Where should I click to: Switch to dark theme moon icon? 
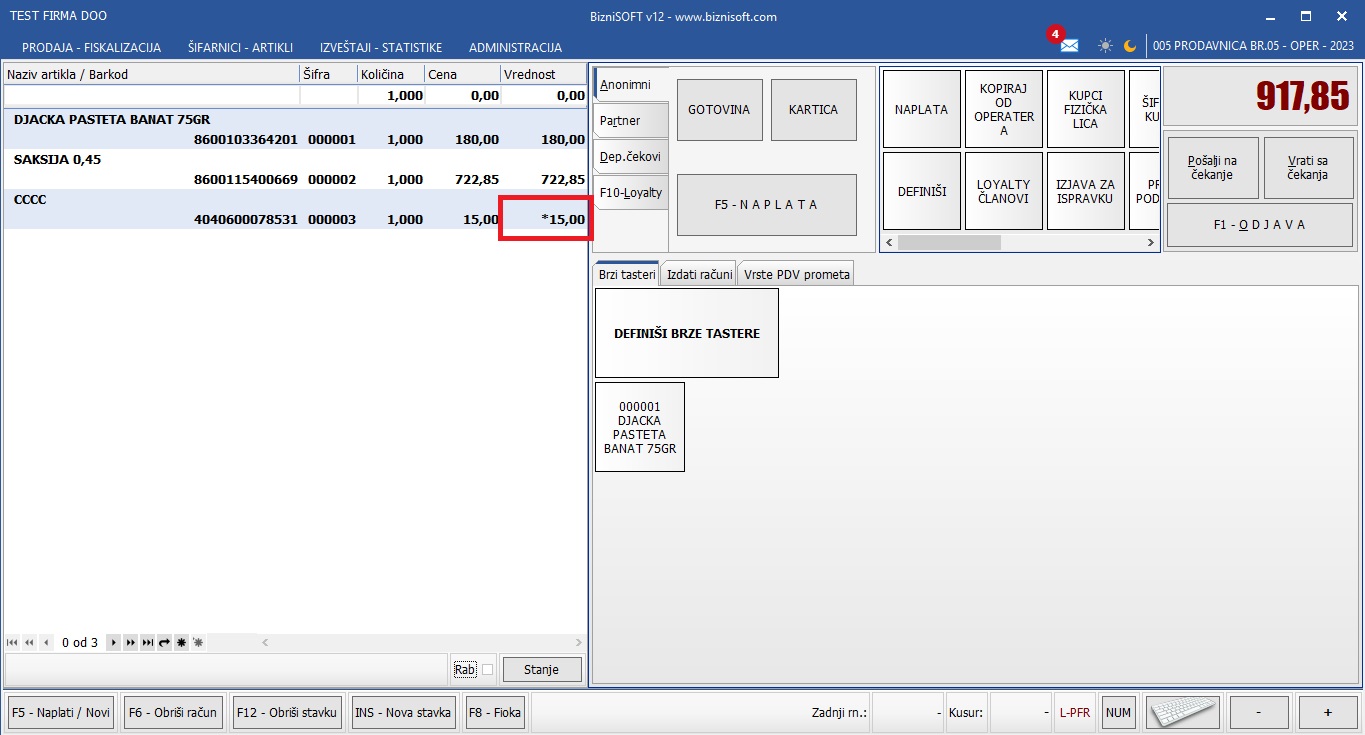point(1130,46)
